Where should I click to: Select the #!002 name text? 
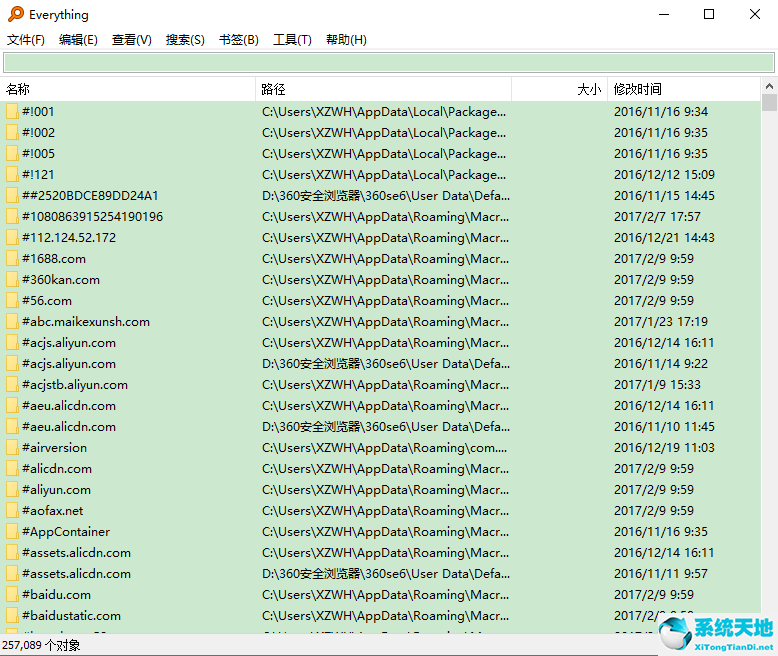coord(38,132)
